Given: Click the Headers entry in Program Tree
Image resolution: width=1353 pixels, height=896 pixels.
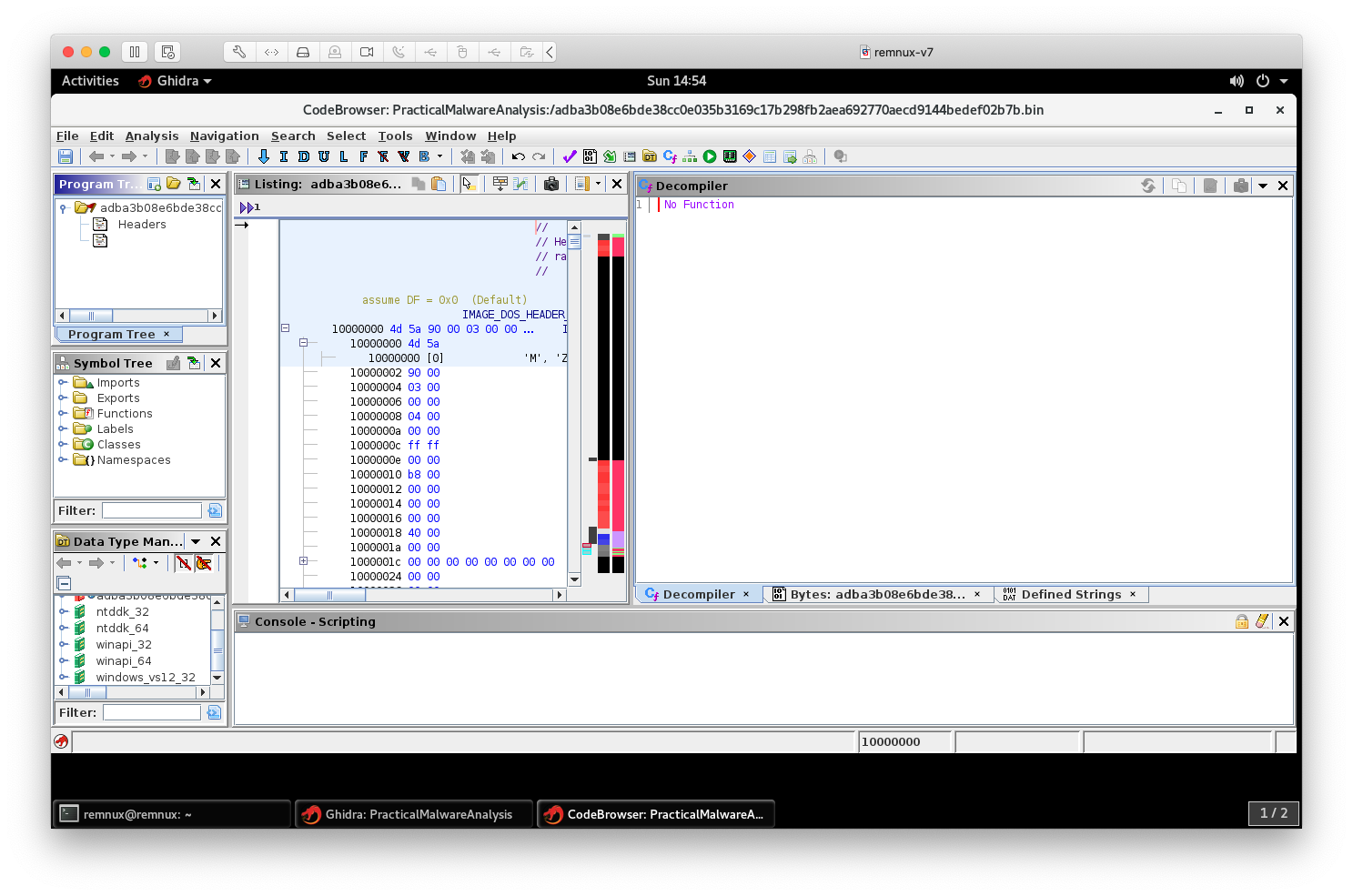Looking at the screenshot, I should click(142, 224).
